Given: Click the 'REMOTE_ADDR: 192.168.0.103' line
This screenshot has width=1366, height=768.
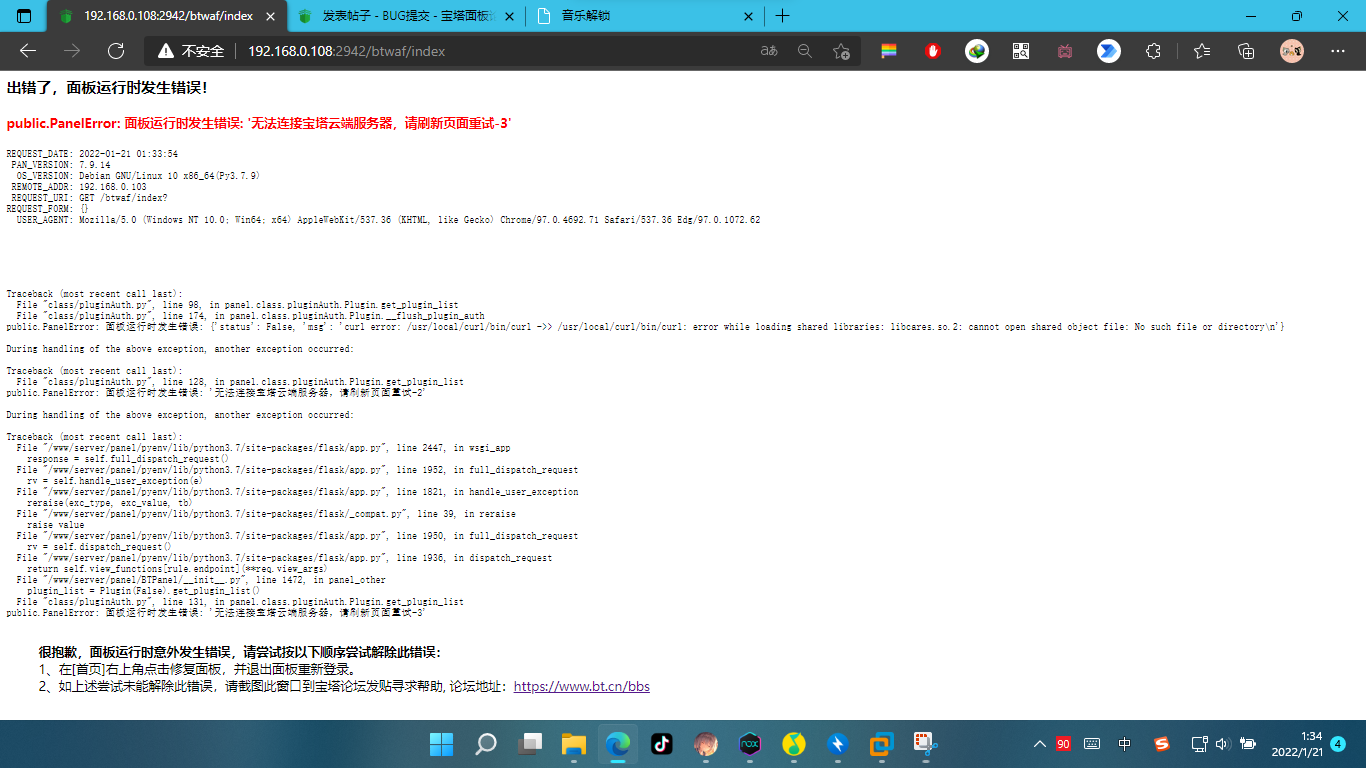Looking at the screenshot, I should pos(79,187).
